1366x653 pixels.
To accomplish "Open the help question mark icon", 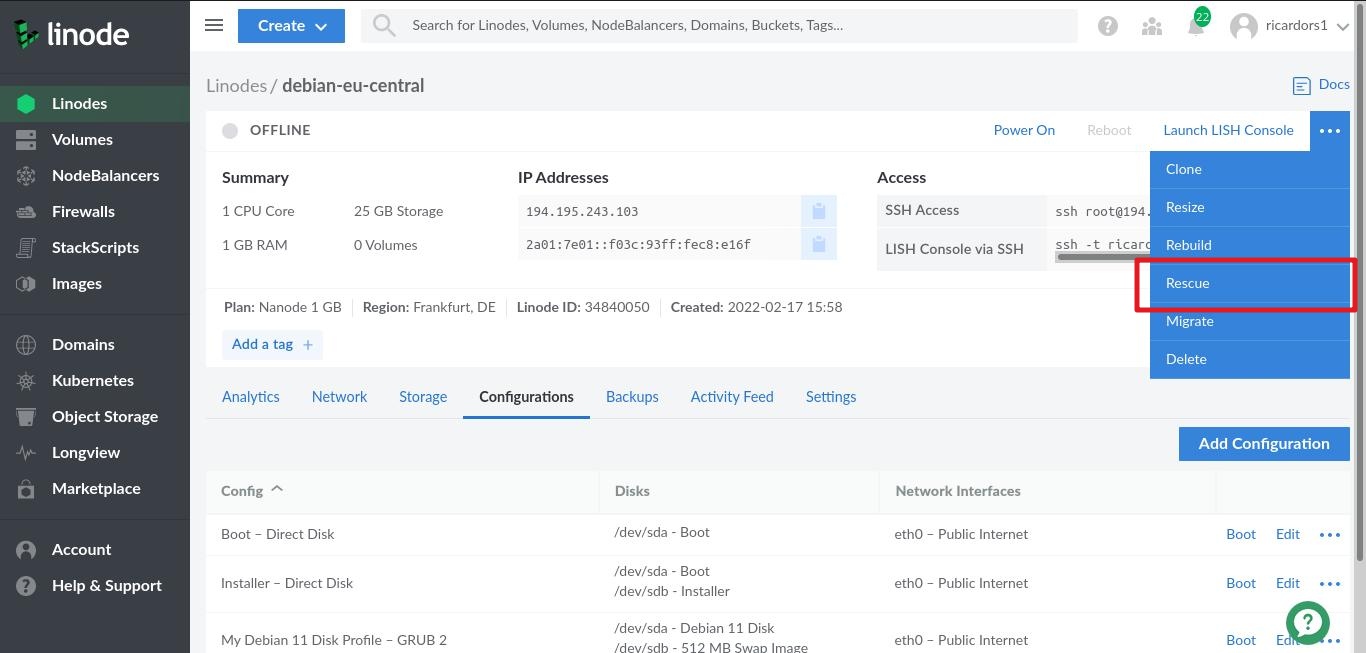I will pyautogui.click(x=1108, y=26).
